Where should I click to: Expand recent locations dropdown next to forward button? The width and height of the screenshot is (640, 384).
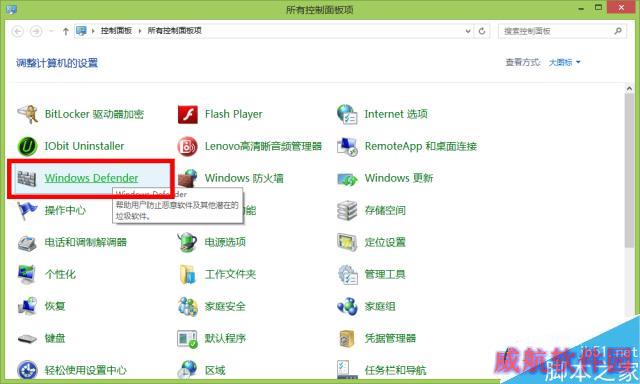click(x=51, y=31)
